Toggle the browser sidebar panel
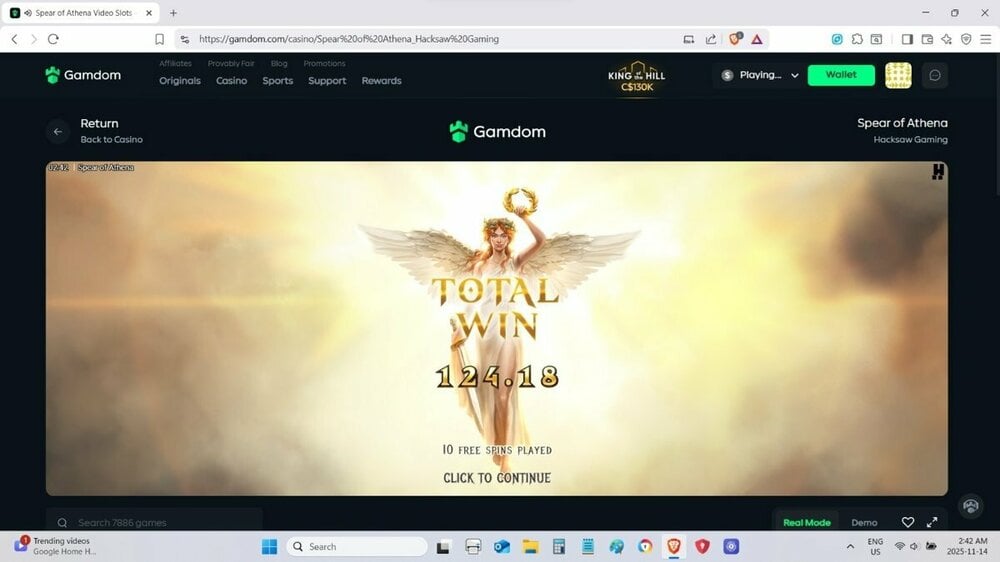 pos(907,39)
